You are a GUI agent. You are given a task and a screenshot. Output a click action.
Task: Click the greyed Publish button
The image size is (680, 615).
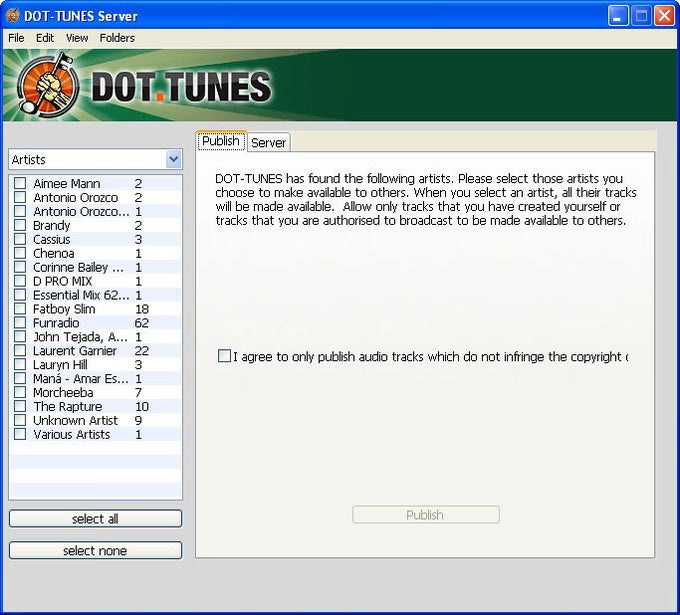point(425,515)
